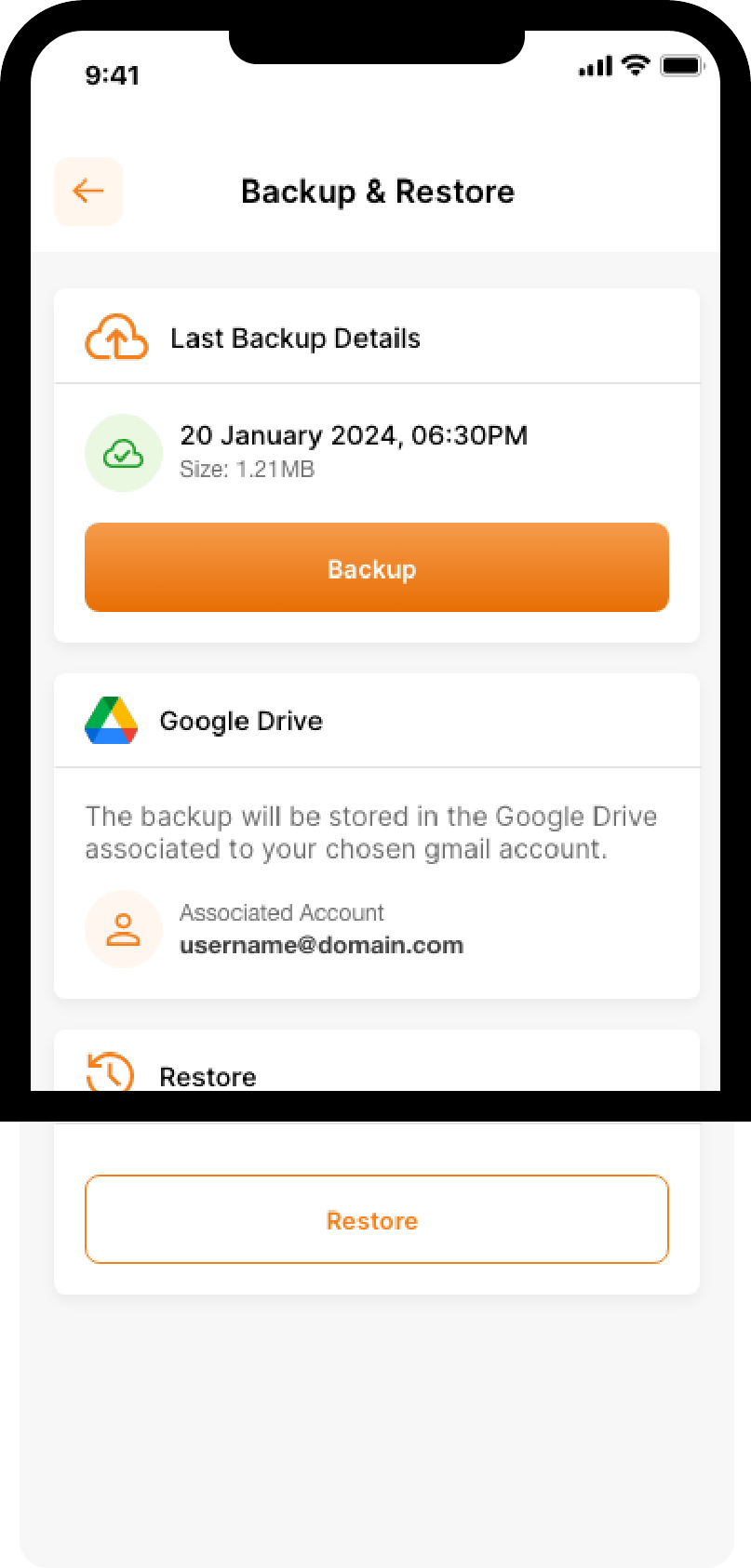The height and width of the screenshot is (1568, 751).
Task: Click the Backup & Restore page title
Action: (x=377, y=192)
